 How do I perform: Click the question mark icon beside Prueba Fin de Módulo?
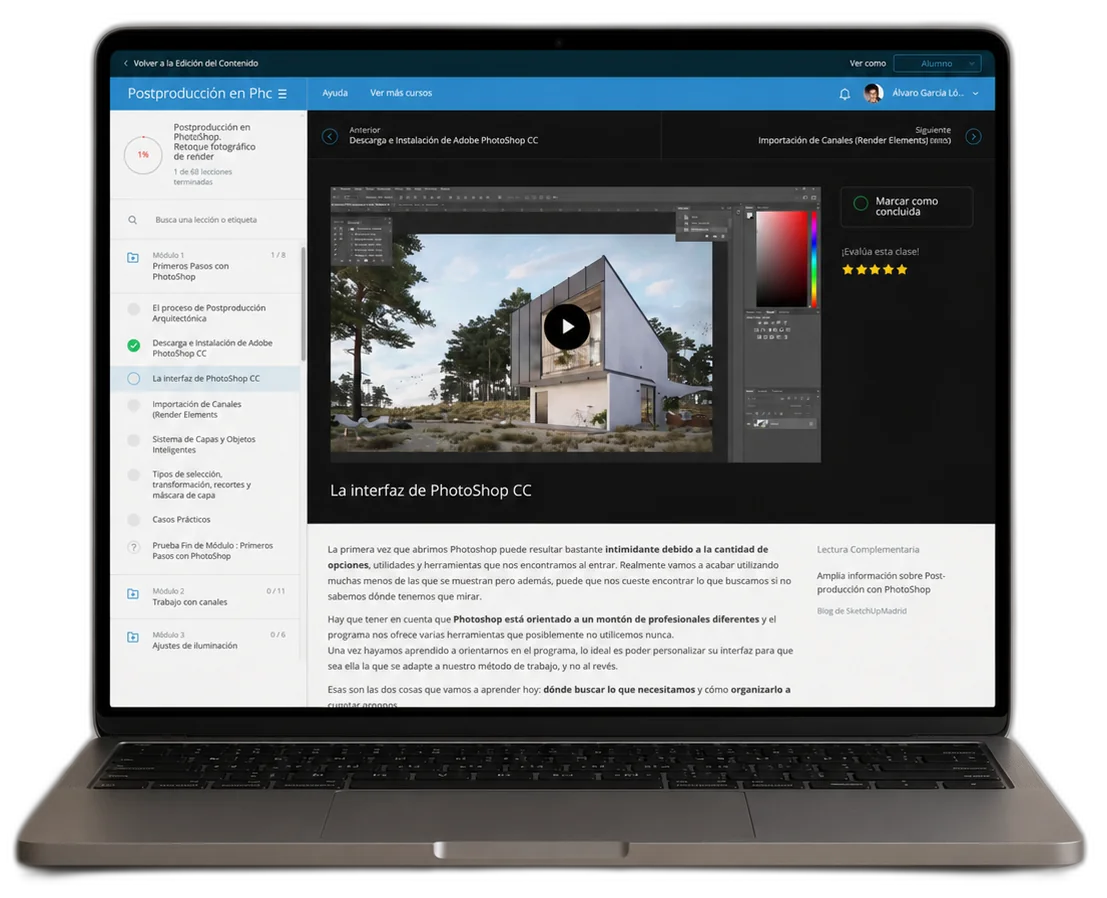pyautogui.click(x=133, y=547)
